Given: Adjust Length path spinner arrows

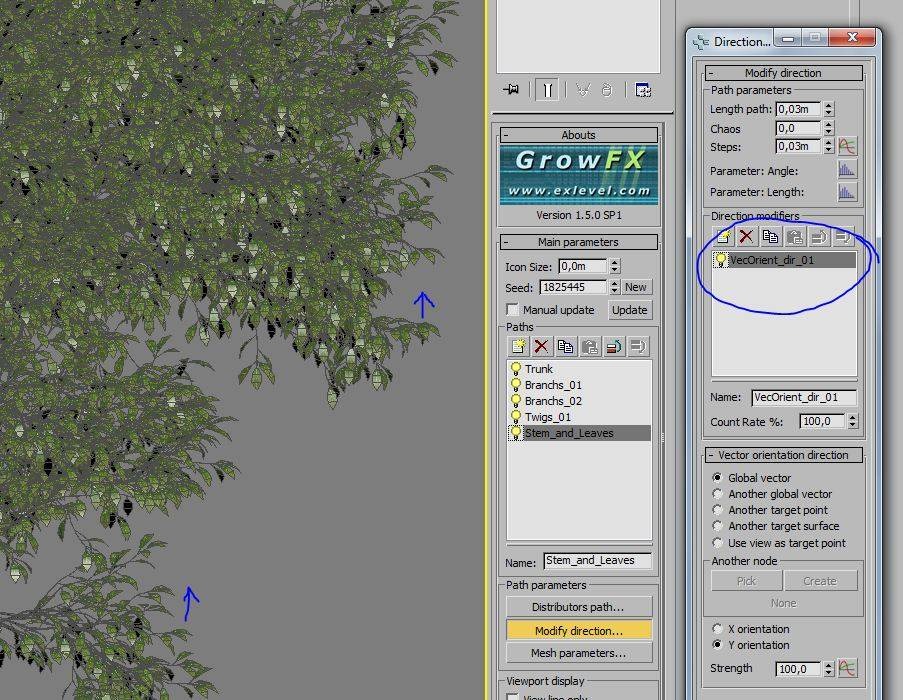Looking at the screenshot, I should pyautogui.click(x=829, y=109).
